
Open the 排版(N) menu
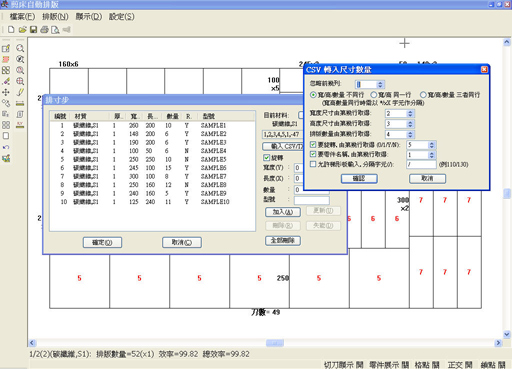[x=55, y=17]
